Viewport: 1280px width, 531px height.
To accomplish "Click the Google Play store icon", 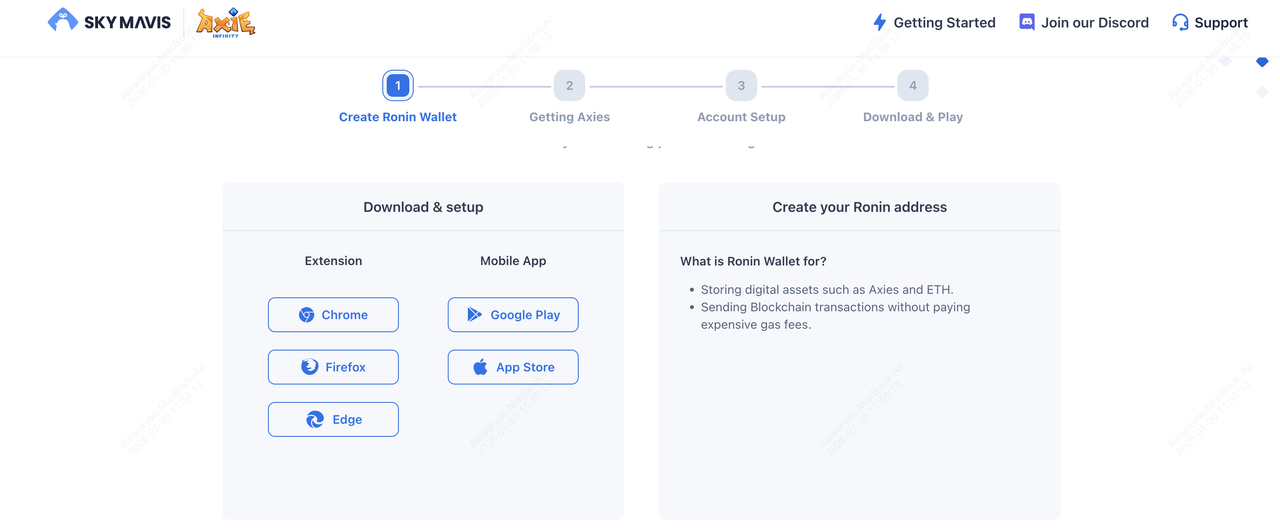I will pyautogui.click(x=475, y=315).
